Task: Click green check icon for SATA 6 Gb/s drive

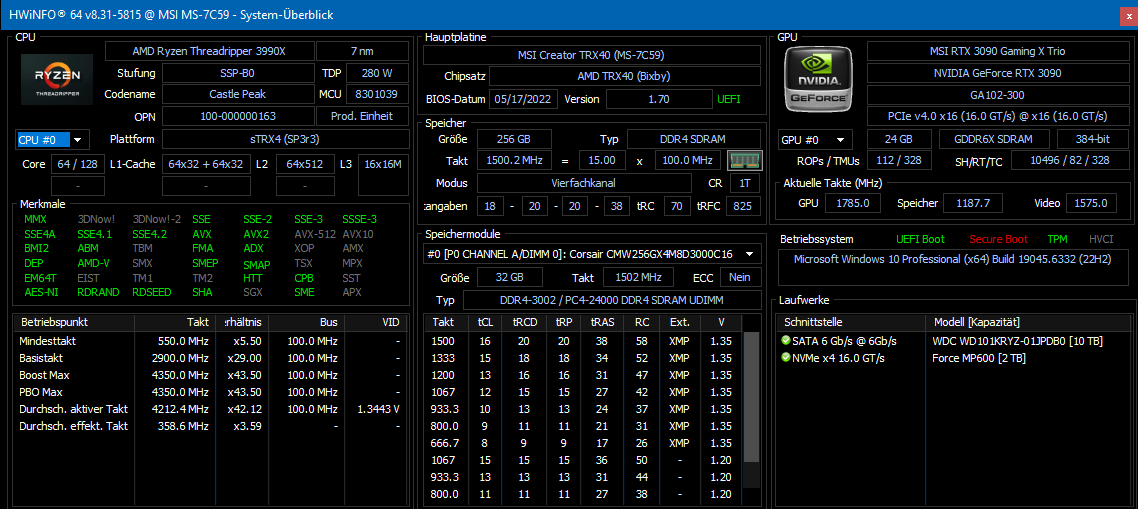Action: pos(785,341)
